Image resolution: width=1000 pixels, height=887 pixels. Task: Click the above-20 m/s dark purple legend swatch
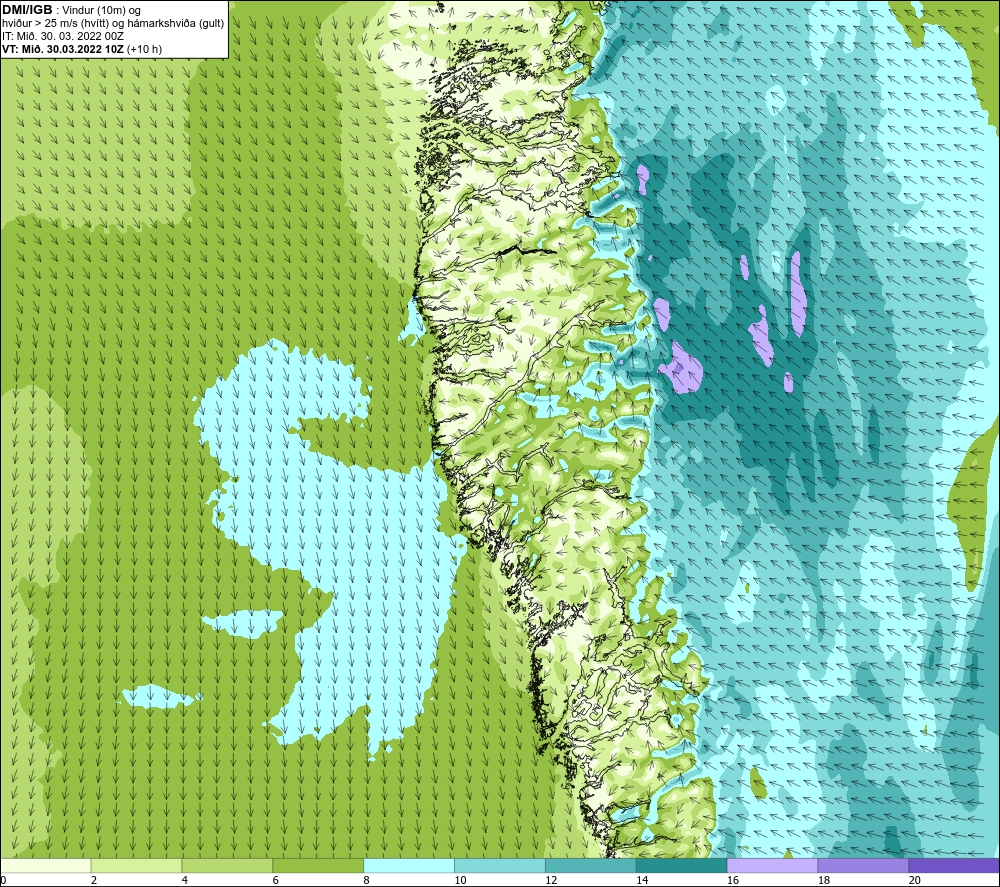(954, 865)
